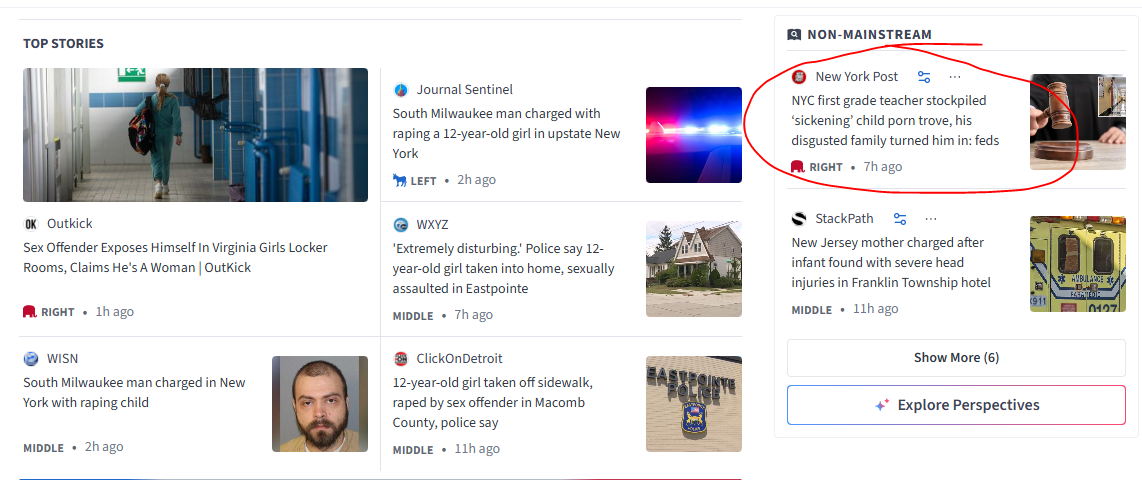
Task: Click the Eastpointe Police sign thumbnail
Action: tap(693, 404)
